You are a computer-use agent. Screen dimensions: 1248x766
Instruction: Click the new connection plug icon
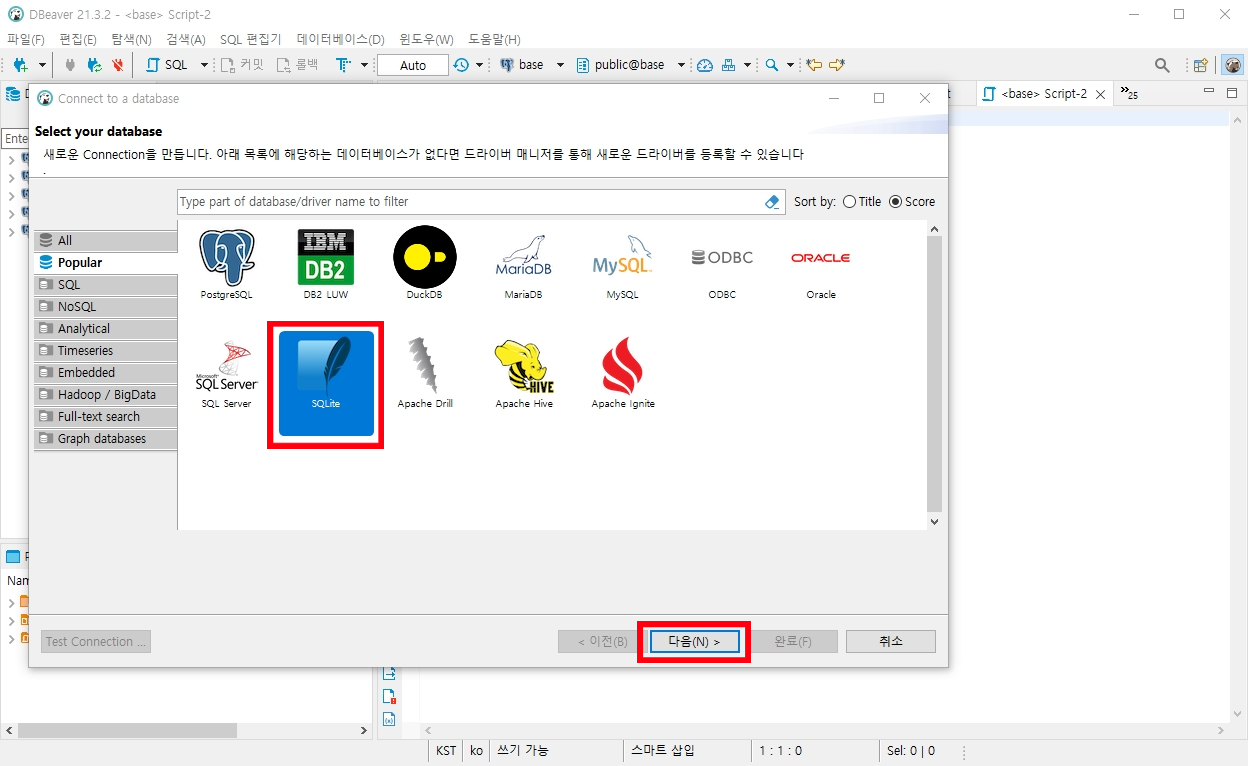[20, 65]
